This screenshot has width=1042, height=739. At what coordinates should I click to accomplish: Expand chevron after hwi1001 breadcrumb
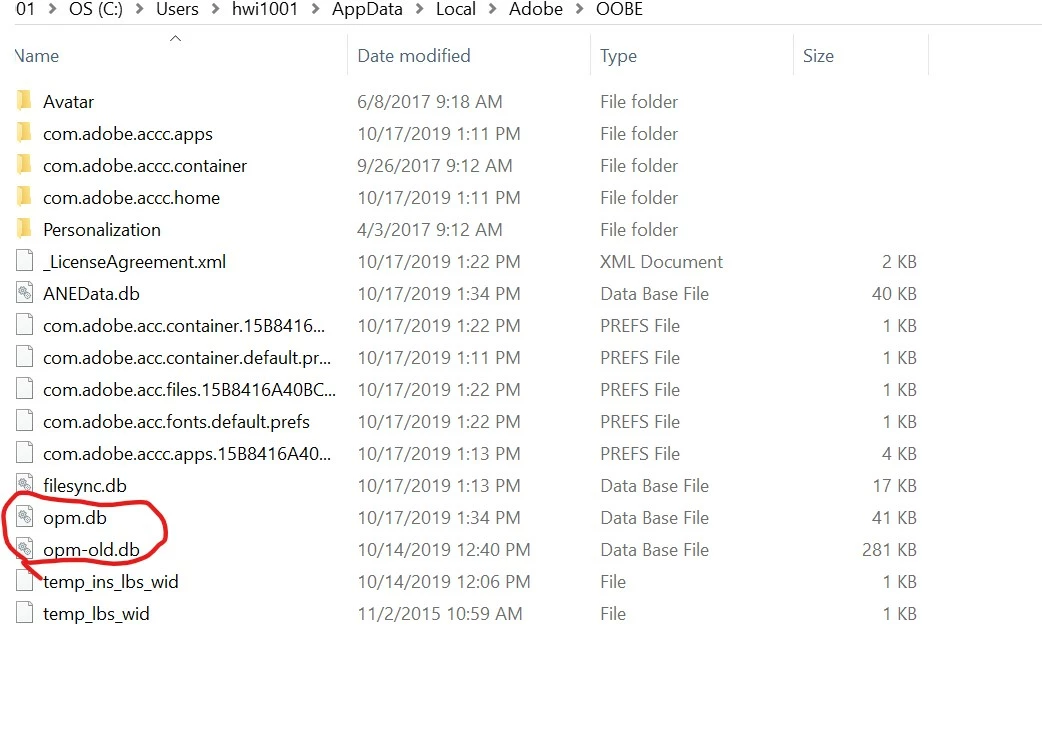click(x=315, y=9)
